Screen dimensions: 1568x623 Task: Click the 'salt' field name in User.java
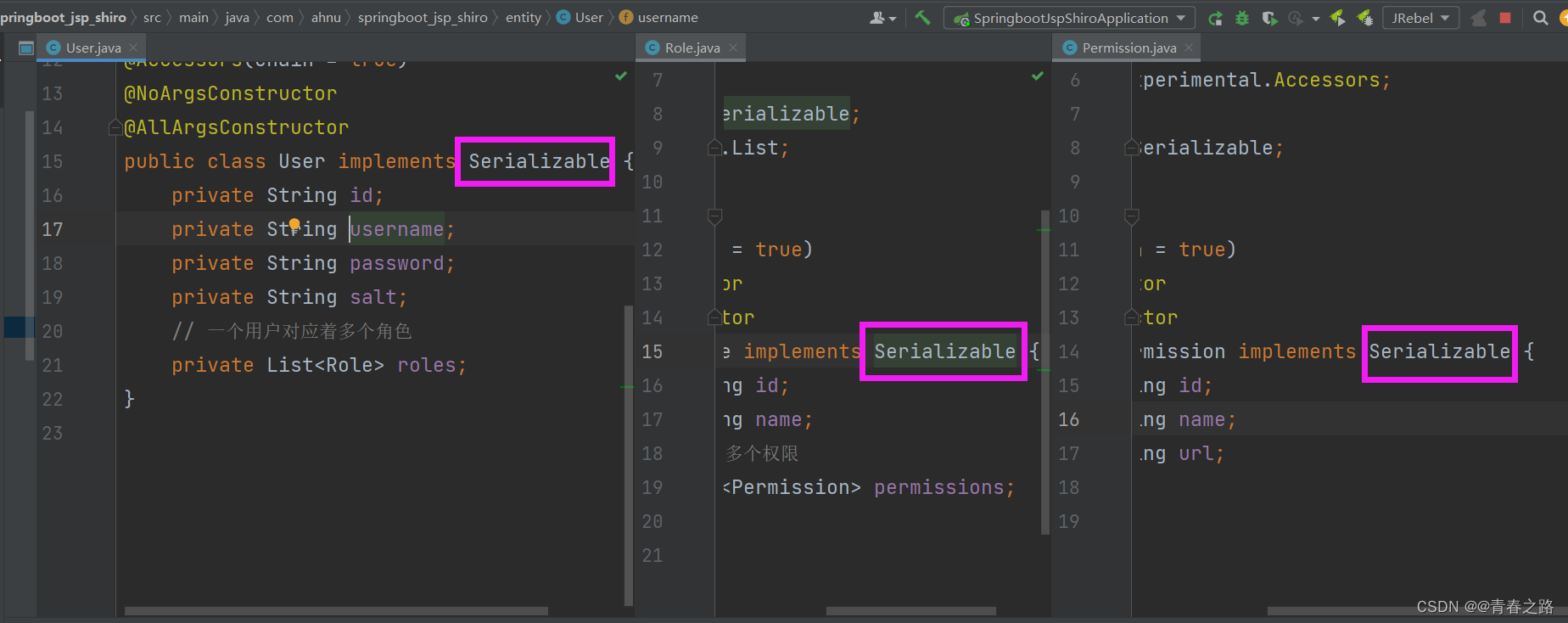(x=372, y=297)
